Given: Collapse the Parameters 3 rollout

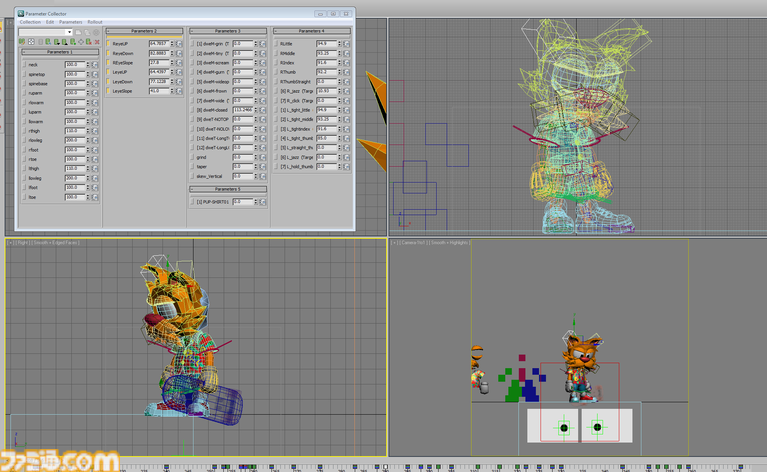Looking at the screenshot, I should click(228, 31).
